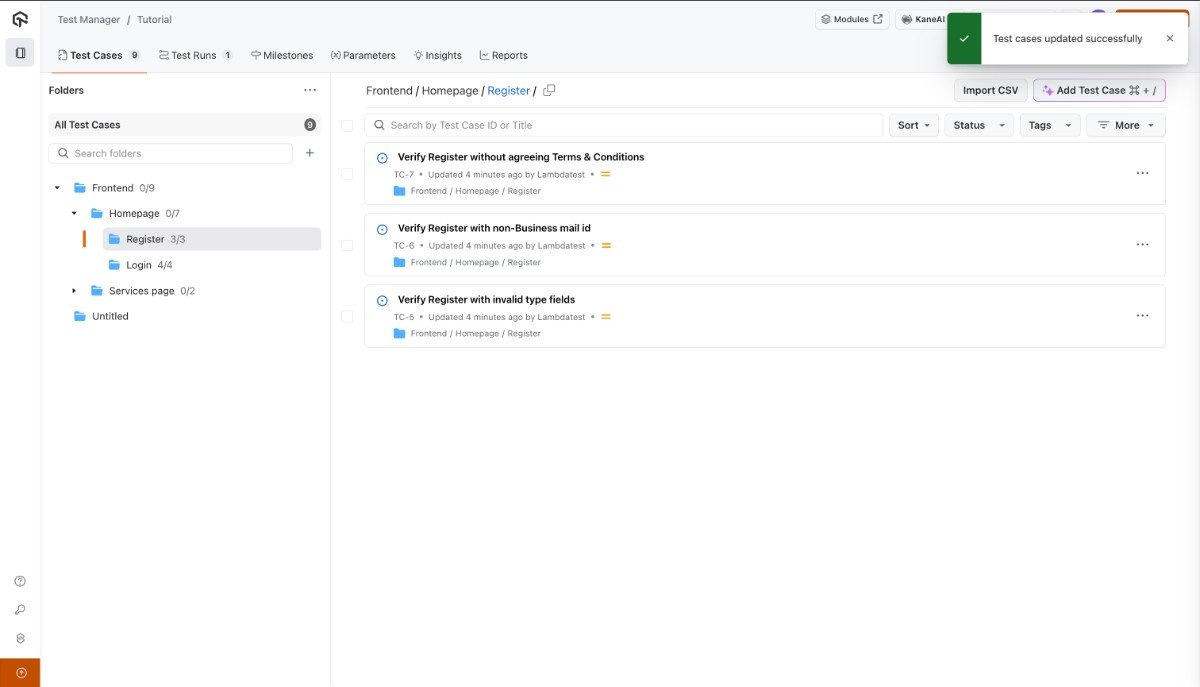
Task: Click status circle icon of TC-6
Action: point(382,229)
